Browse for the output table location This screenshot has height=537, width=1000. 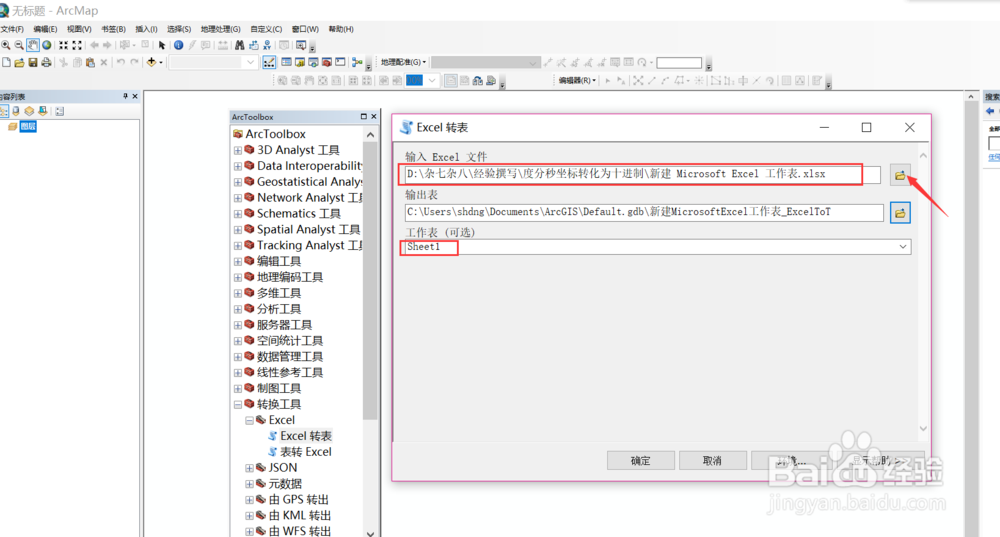click(900, 213)
